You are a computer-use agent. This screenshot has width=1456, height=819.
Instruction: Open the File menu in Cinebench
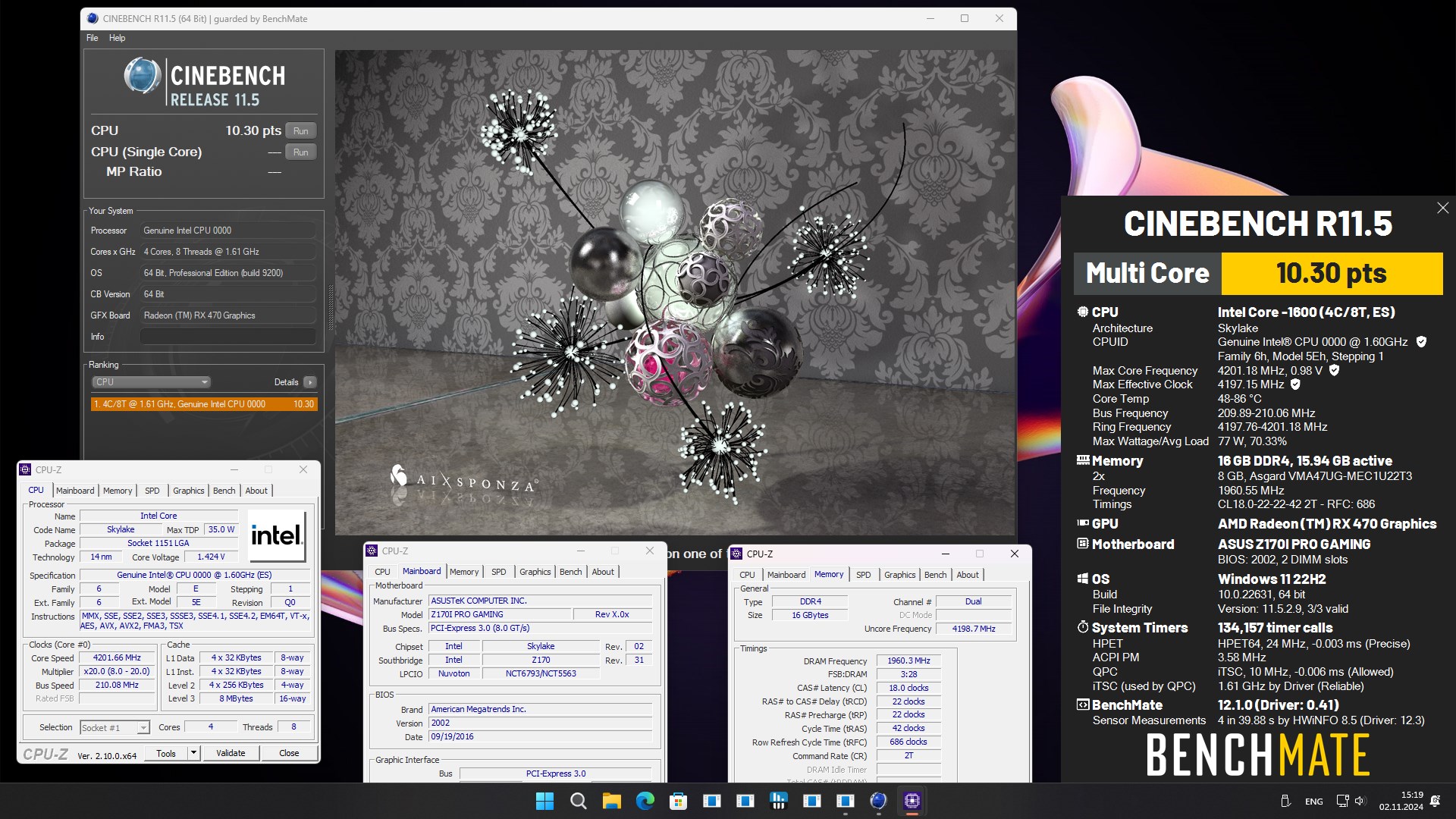point(92,38)
